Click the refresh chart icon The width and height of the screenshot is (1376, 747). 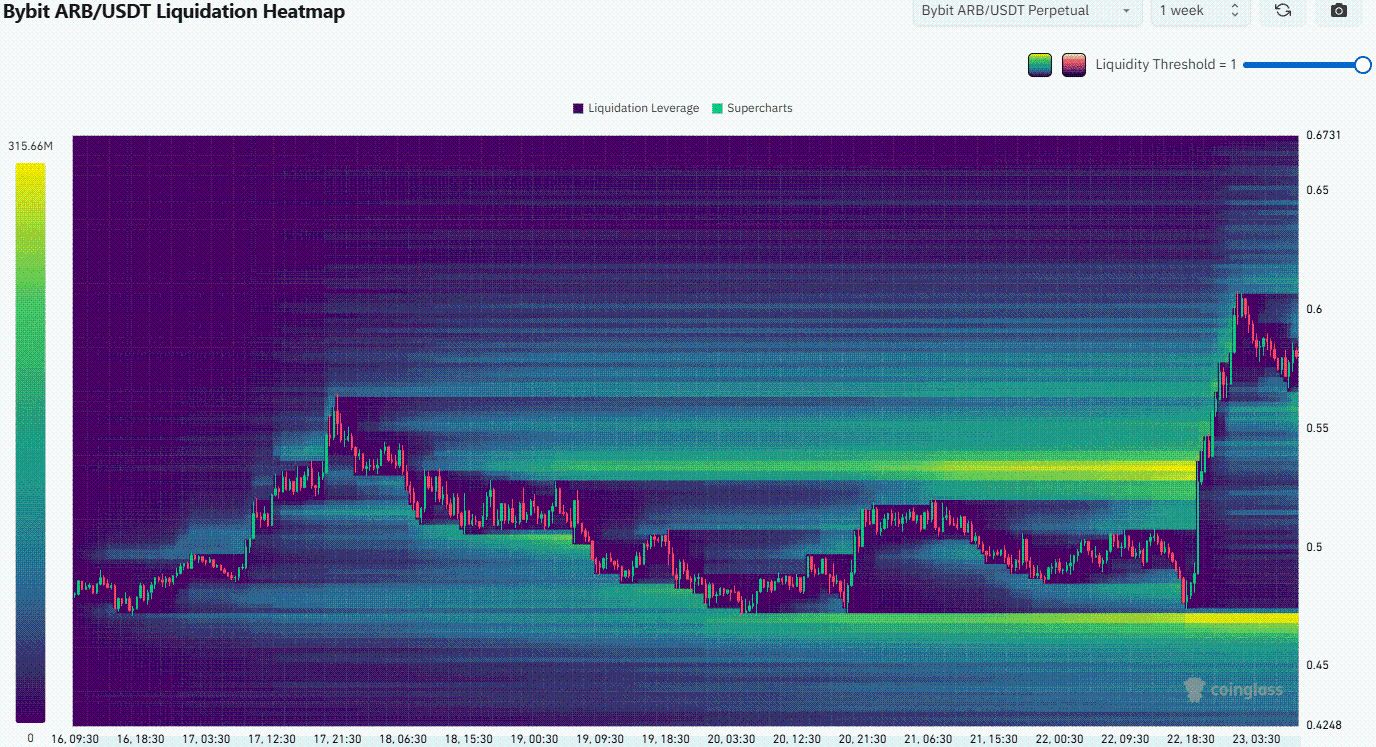pyautogui.click(x=1283, y=11)
